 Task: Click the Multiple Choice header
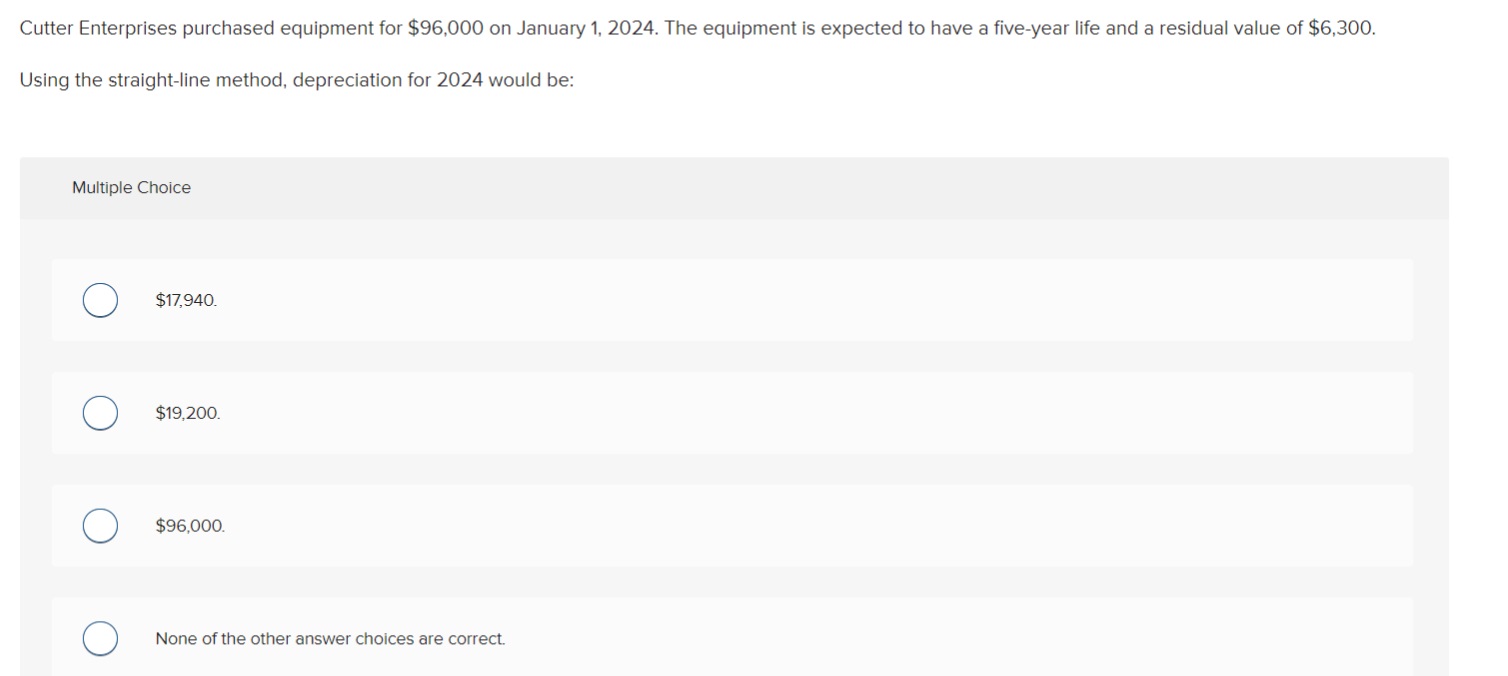131,187
